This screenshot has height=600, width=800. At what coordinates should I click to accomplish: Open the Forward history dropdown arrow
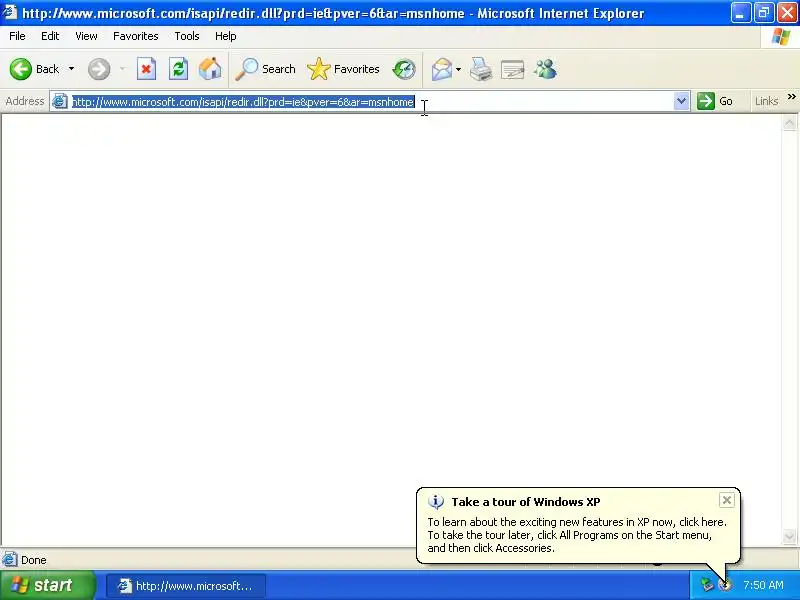click(122, 69)
